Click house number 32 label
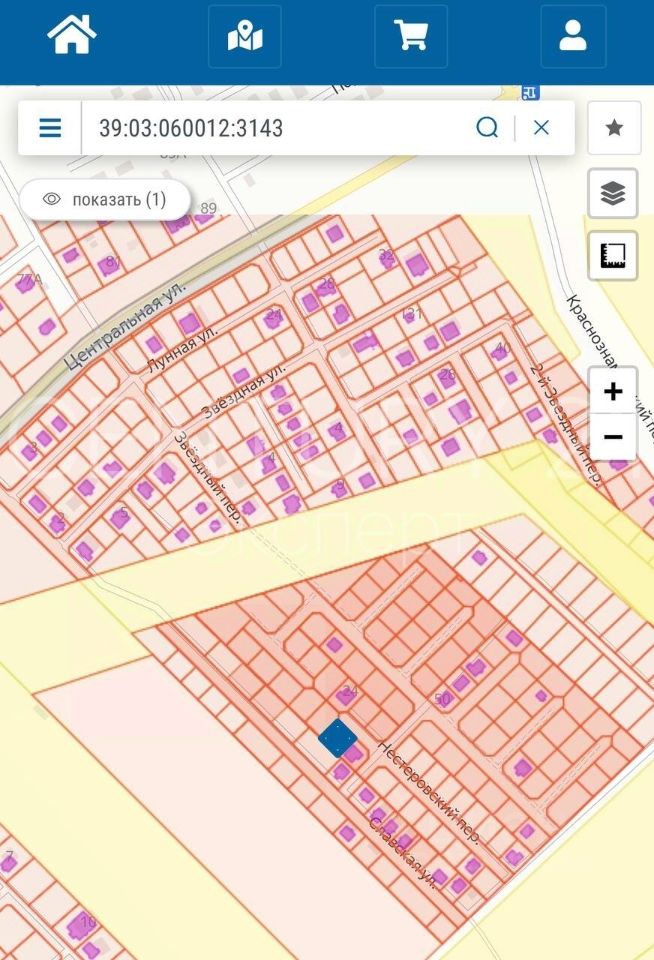The height and width of the screenshot is (960, 654). pos(386,255)
